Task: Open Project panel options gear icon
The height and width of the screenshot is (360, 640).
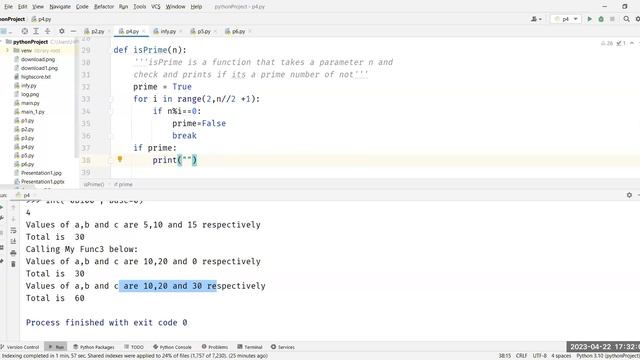Action: click(x=62, y=31)
